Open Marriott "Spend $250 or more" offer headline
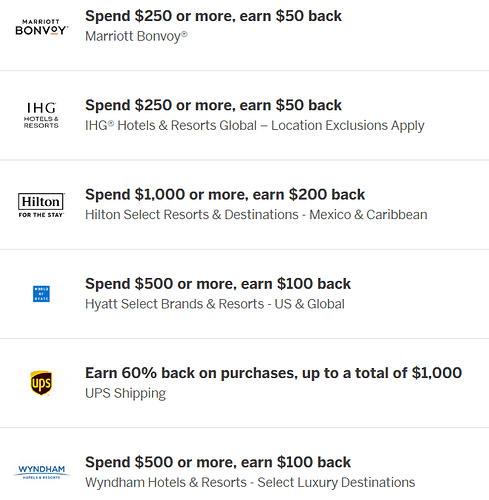This screenshot has width=489, height=500. click(x=213, y=16)
